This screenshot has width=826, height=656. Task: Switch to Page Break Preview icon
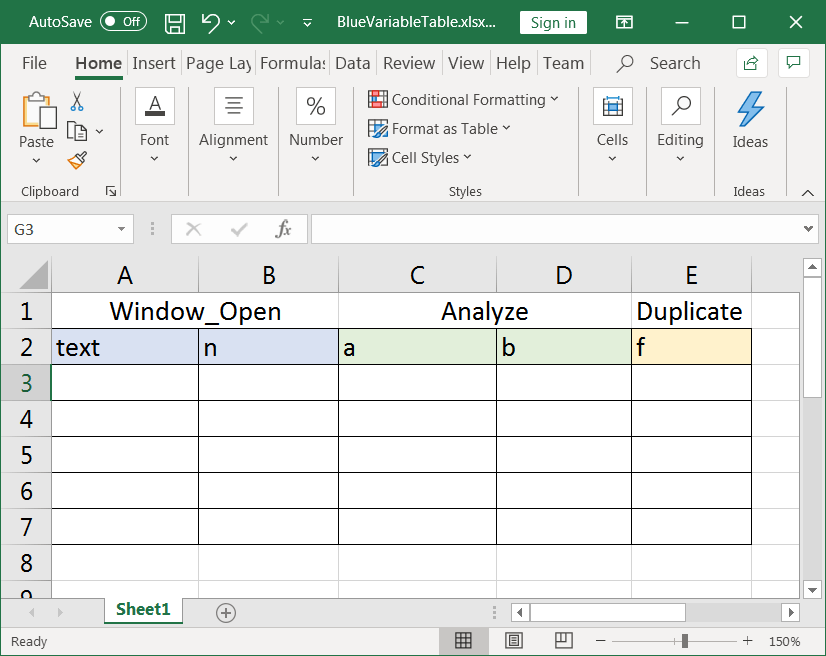(564, 641)
